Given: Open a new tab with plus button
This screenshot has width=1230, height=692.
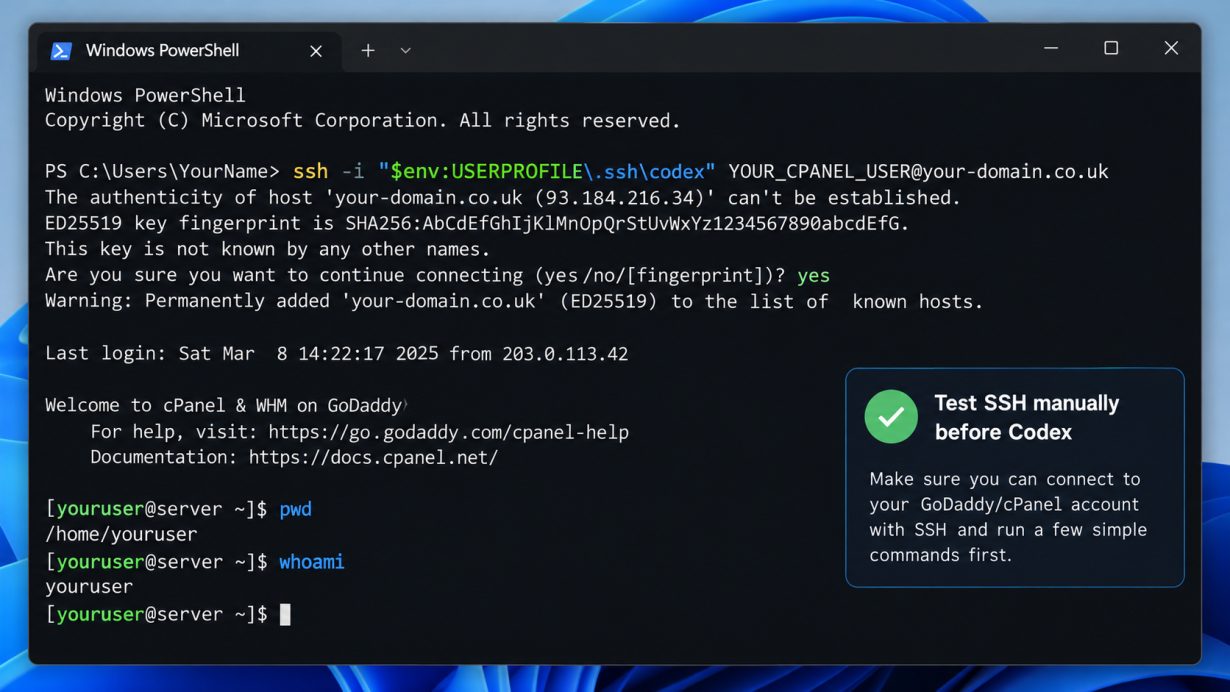Looking at the screenshot, I should click(x=368, y=50).
